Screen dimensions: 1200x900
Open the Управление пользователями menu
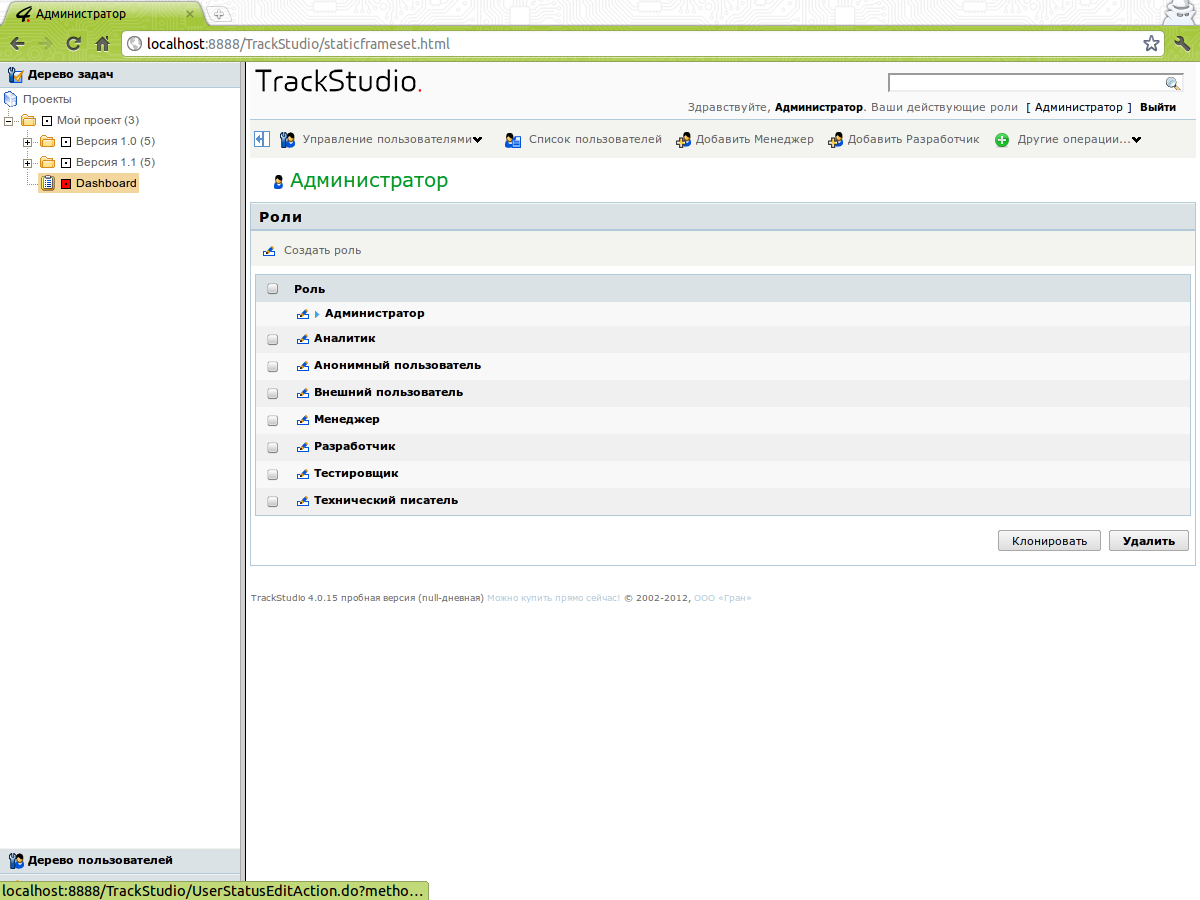(387, 140)
